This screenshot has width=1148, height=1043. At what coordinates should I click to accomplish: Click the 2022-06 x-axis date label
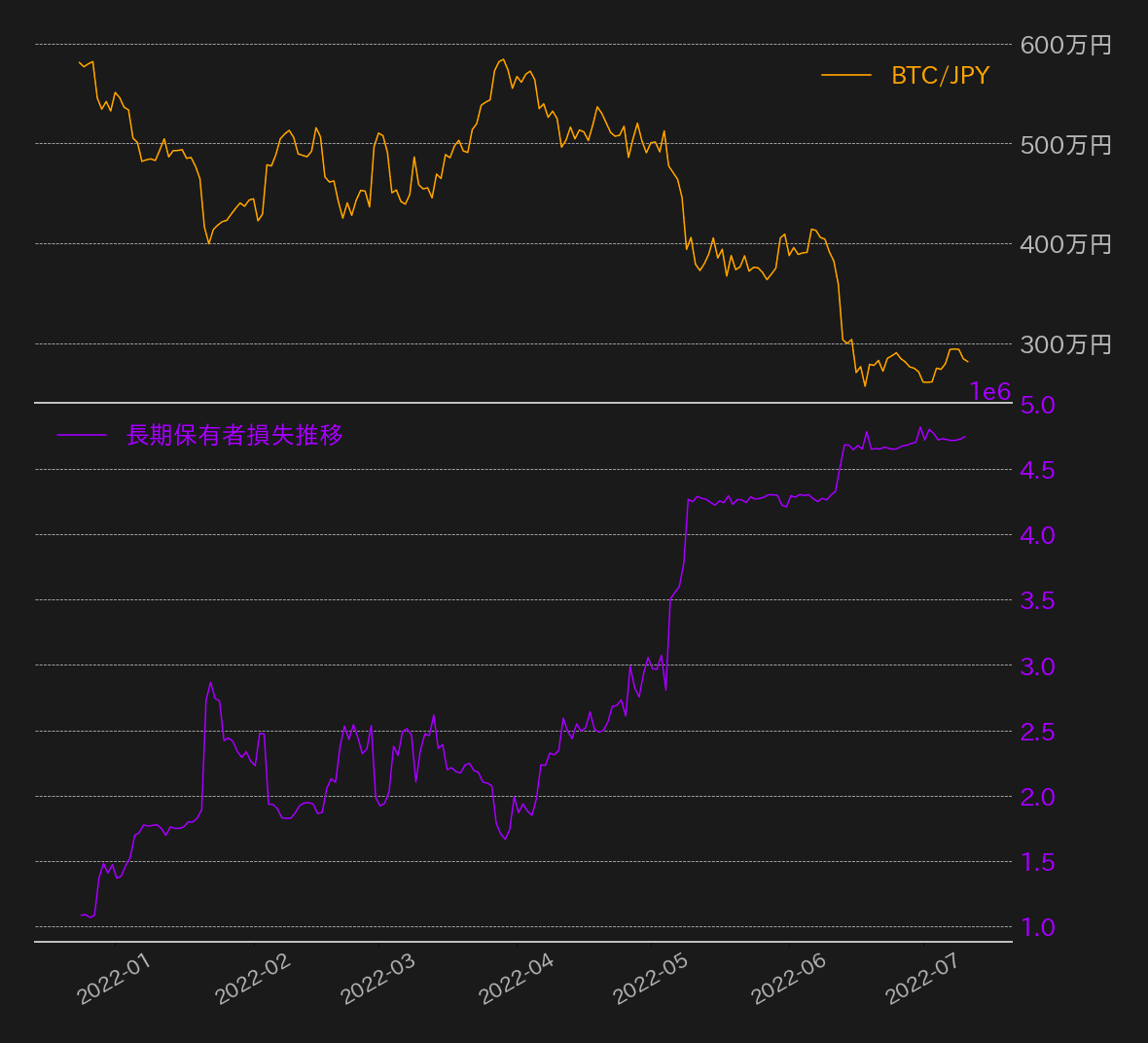click(x=788, y=979)
